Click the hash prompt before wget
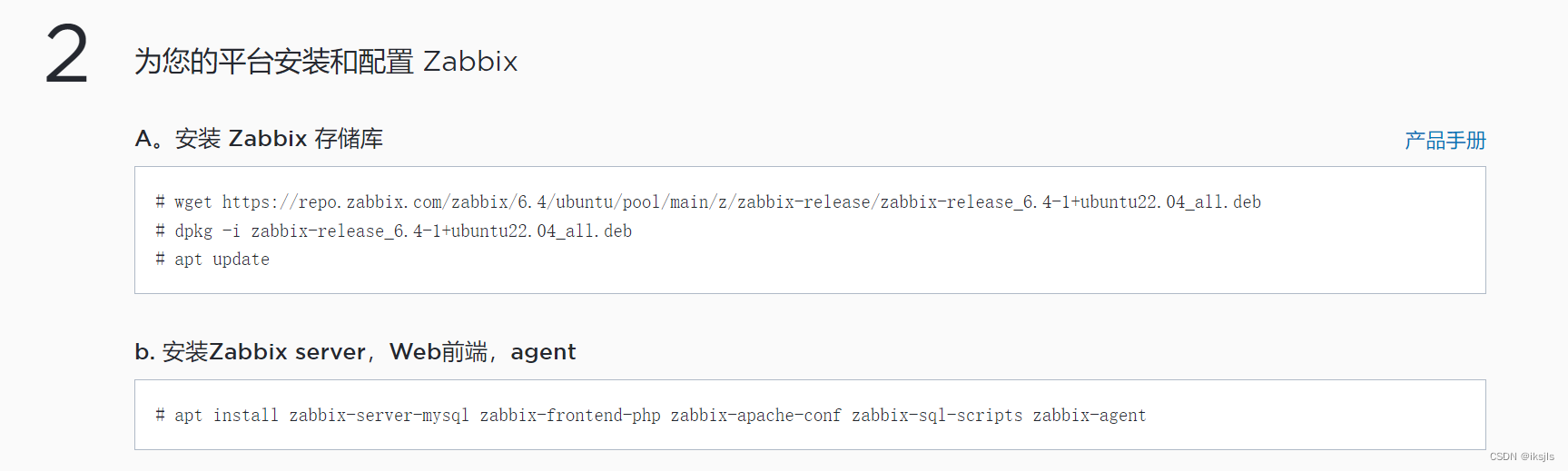This screenshot has height=471, width=1568. click(160, 201)
